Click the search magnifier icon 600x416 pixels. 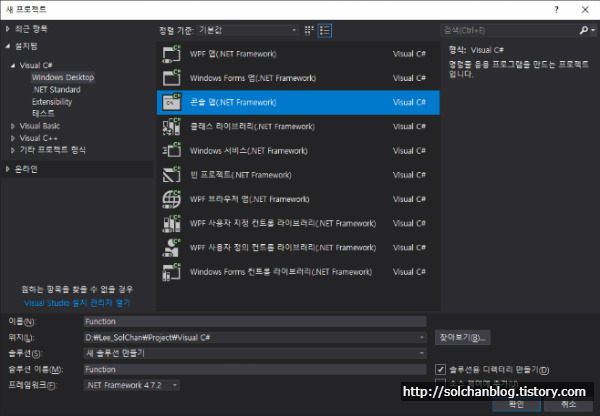click(583, 30)
